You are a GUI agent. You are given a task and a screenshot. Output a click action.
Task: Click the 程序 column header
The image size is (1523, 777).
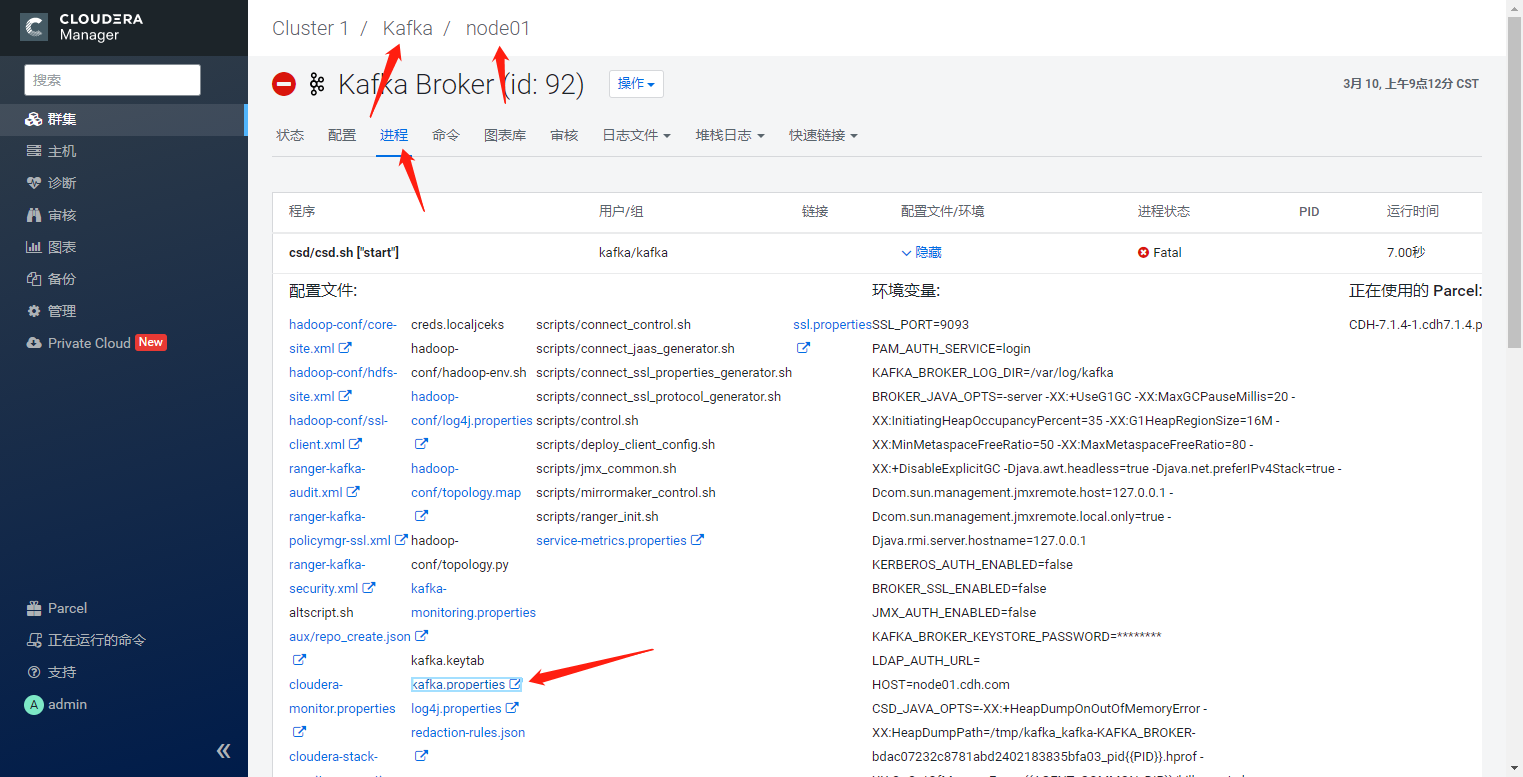302,212
